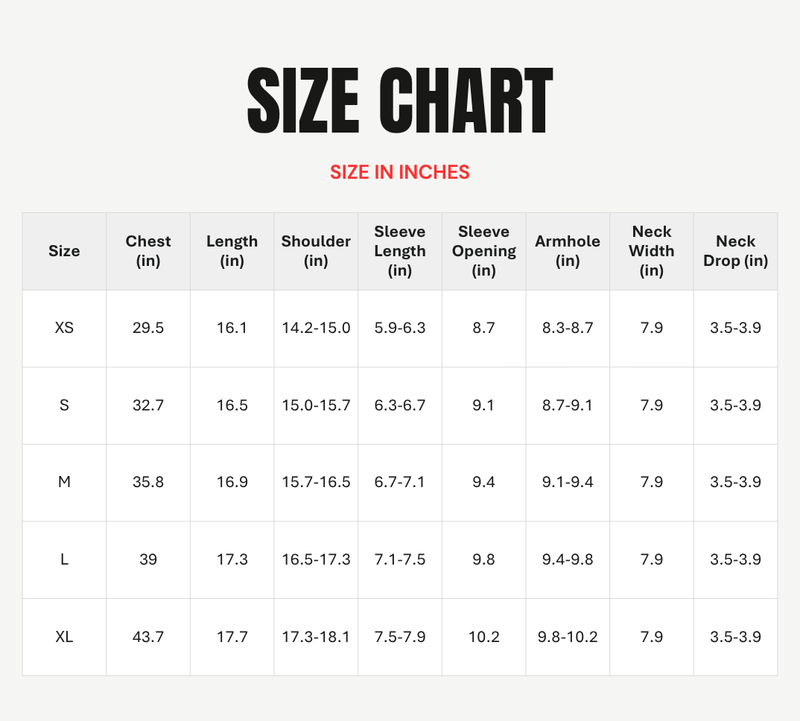Select the 32.7 chest measurement cell
This screenshot has width=800, height=721.
(148, 405)
